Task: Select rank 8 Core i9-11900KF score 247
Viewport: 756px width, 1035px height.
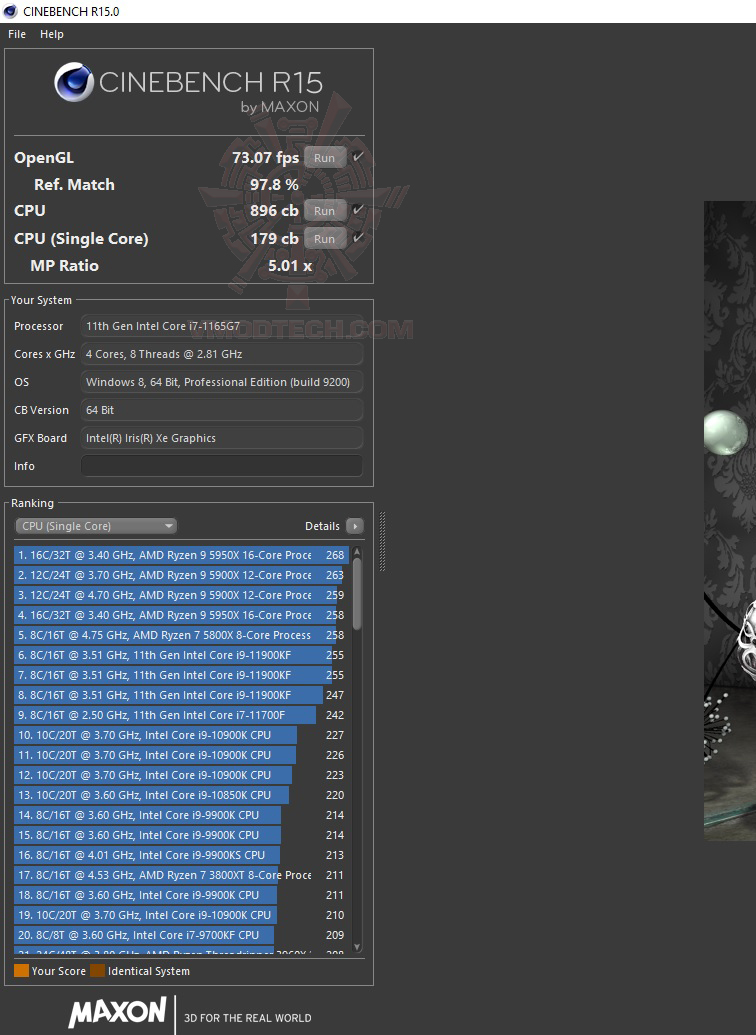Action: point(182,695)
